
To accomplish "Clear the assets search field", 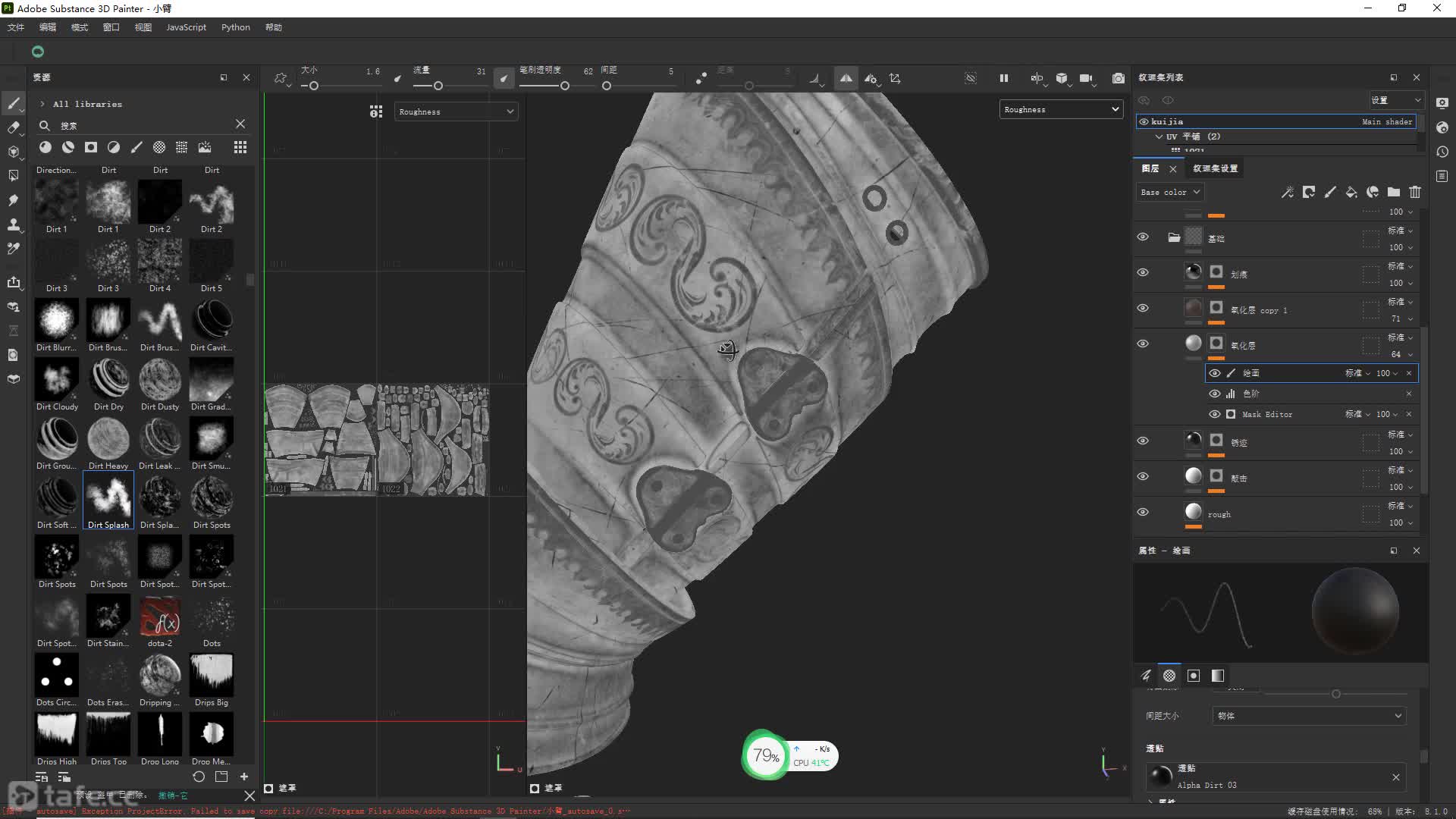I will click(x=240, y=124).
